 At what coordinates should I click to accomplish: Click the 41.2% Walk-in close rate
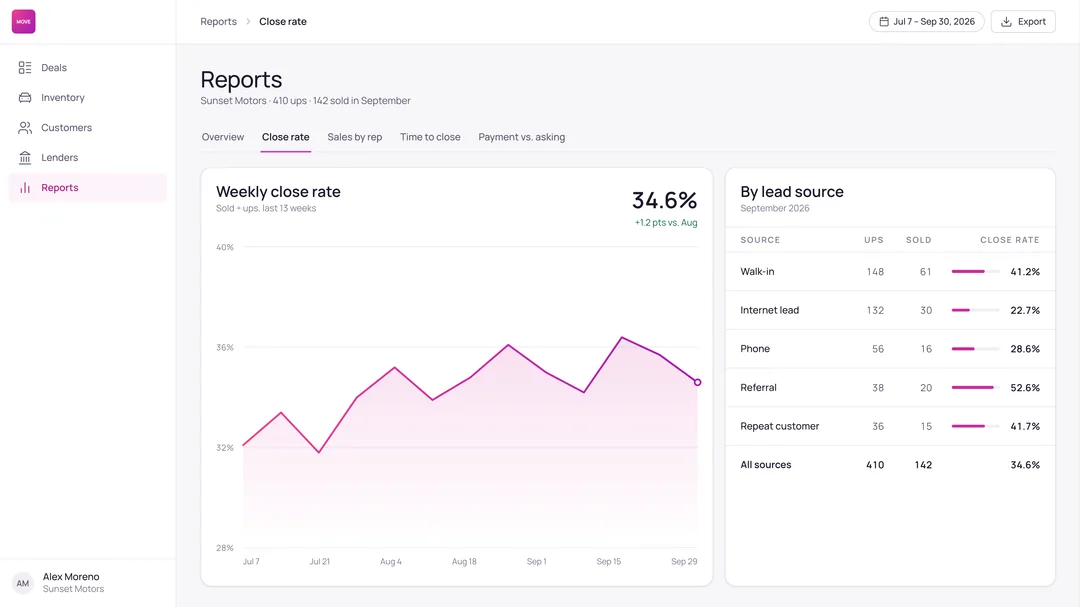[1025, 271]
